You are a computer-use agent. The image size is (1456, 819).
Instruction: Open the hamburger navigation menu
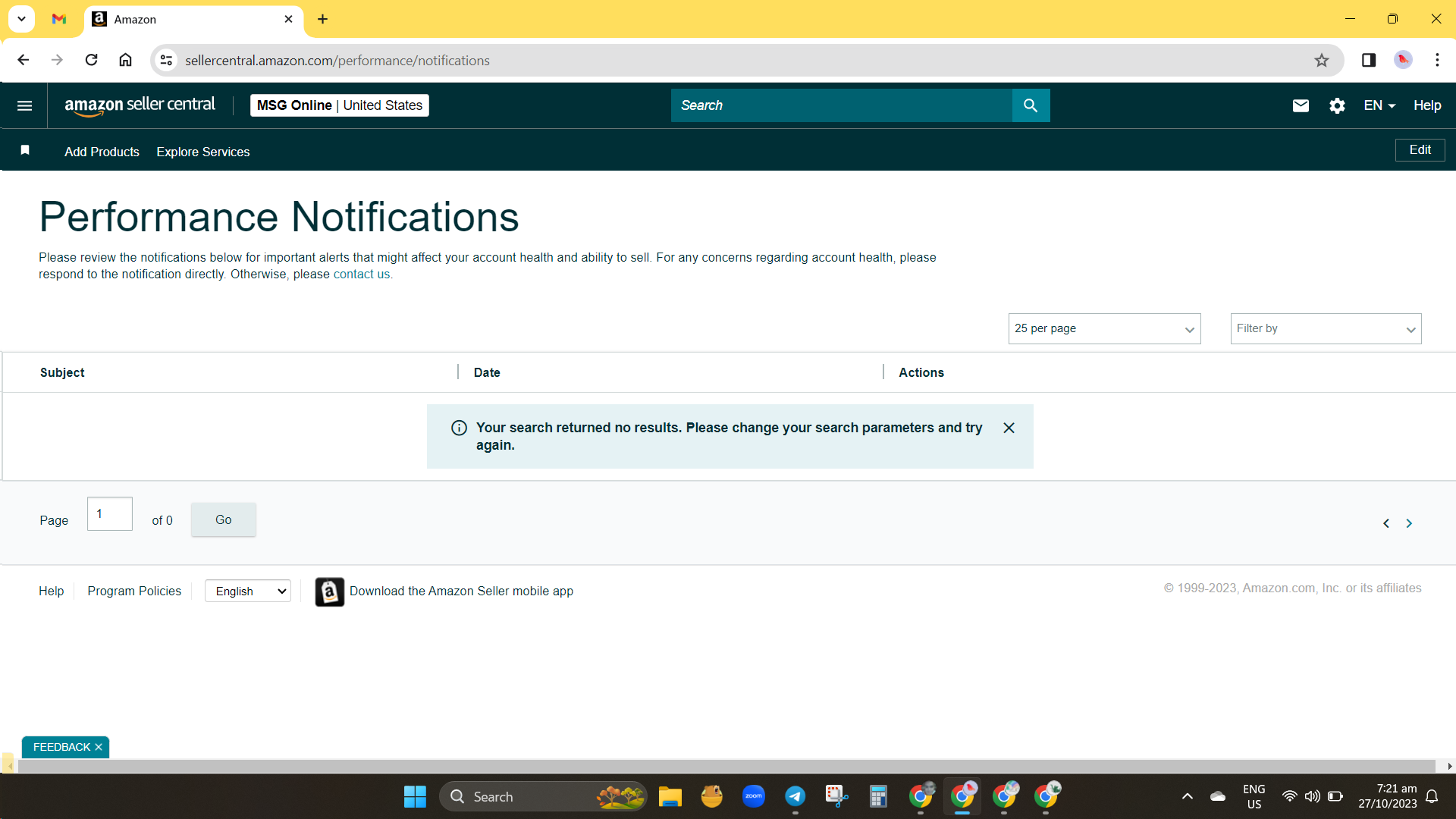24,105
